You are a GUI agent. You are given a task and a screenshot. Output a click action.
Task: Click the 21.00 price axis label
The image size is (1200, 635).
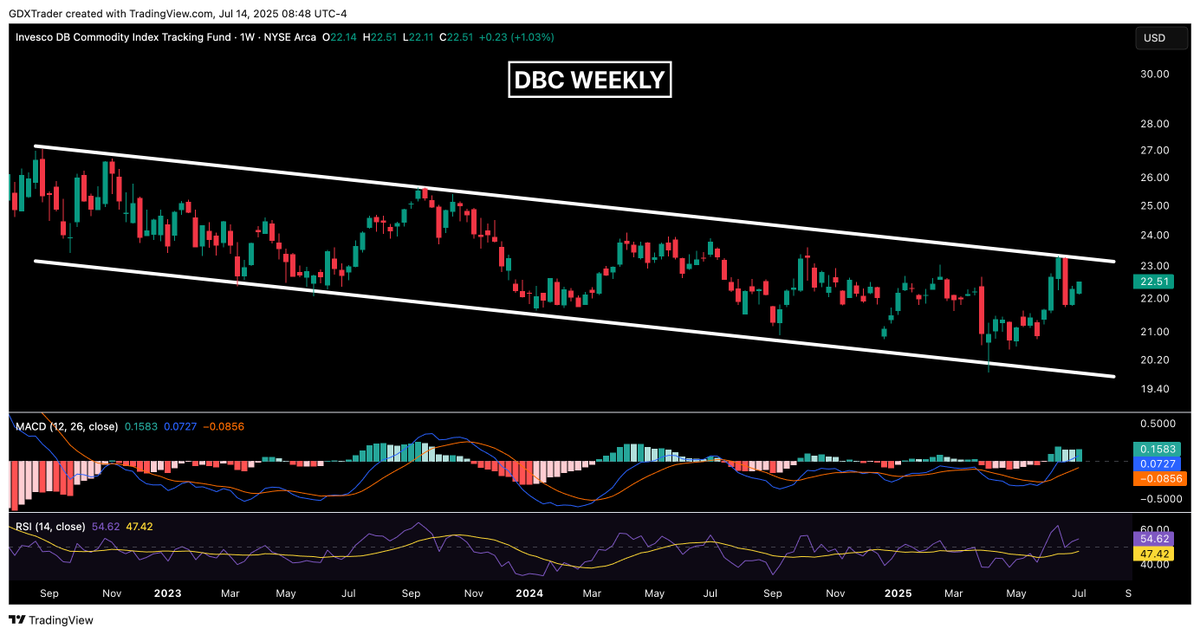1155,332
